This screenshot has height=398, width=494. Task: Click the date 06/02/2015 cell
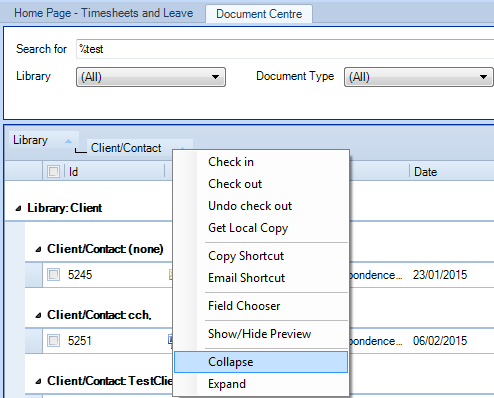(440, 341)
